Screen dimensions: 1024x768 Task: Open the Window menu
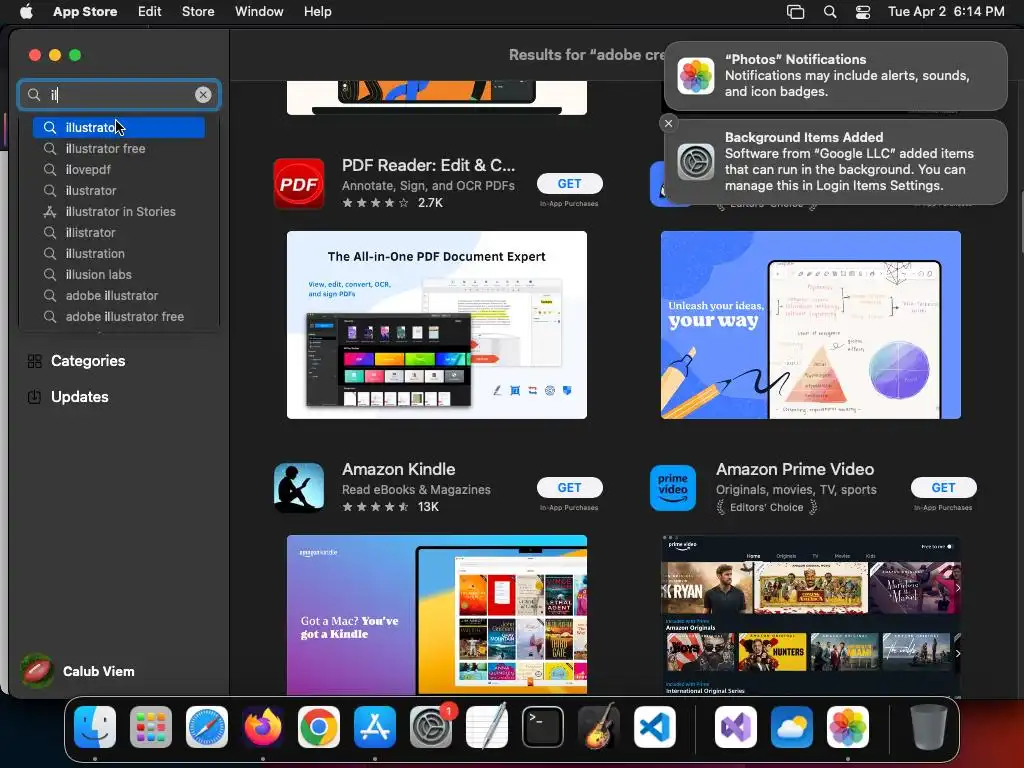coord(259,12)
